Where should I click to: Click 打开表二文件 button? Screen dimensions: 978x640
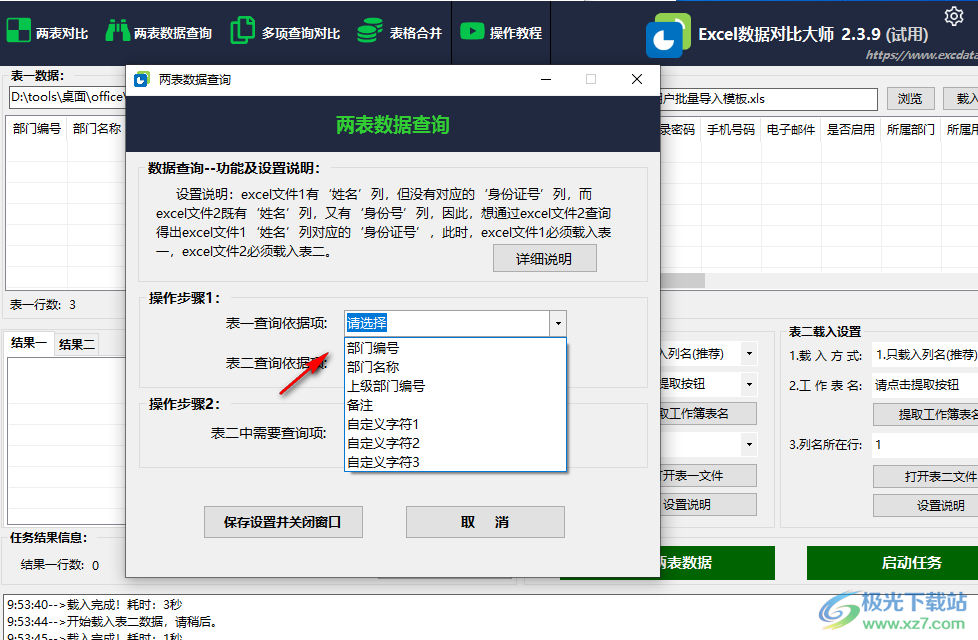point(926,477)
